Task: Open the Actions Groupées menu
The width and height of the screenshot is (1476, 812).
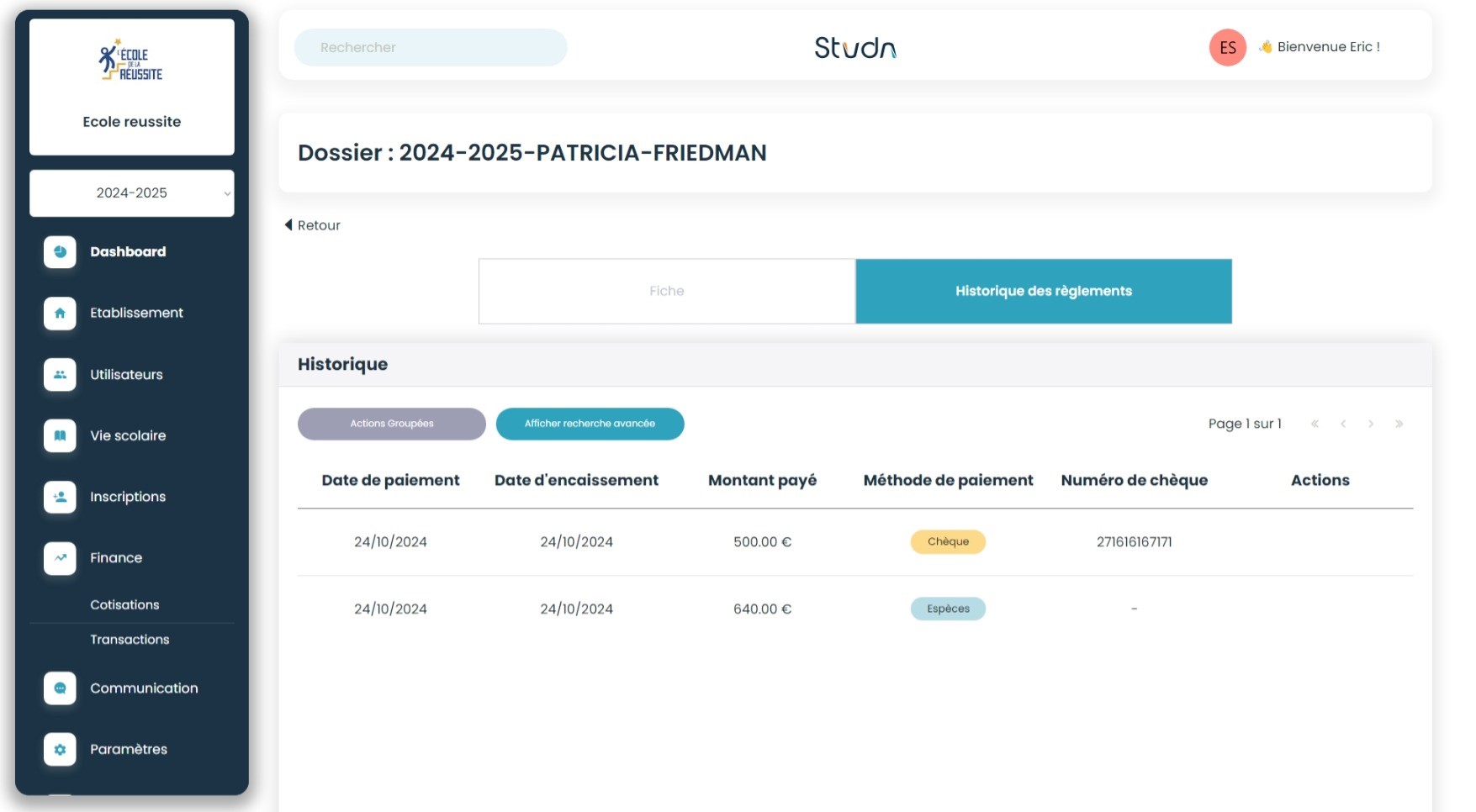Action: coord(391,424)
